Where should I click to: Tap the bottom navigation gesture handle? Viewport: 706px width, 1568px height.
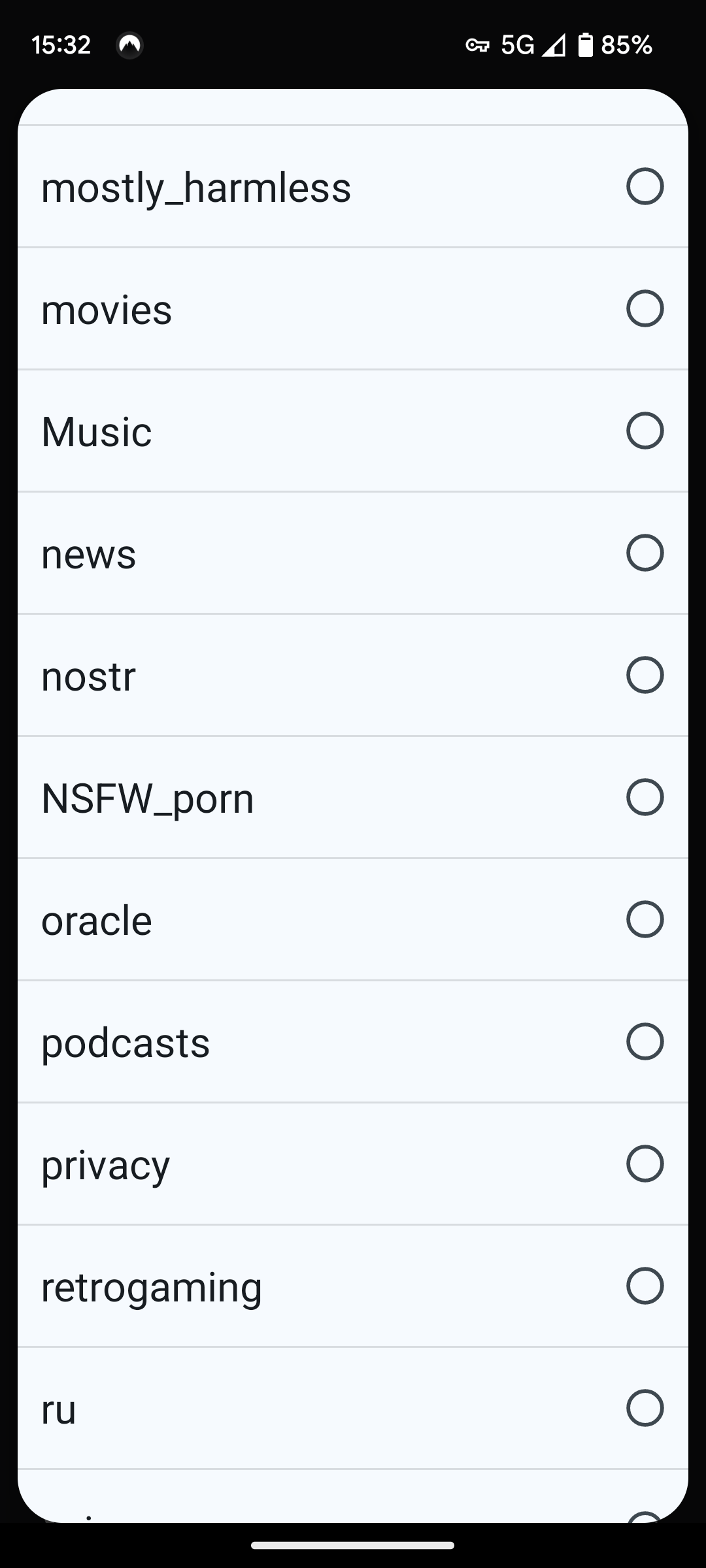tap(353, 1545)
